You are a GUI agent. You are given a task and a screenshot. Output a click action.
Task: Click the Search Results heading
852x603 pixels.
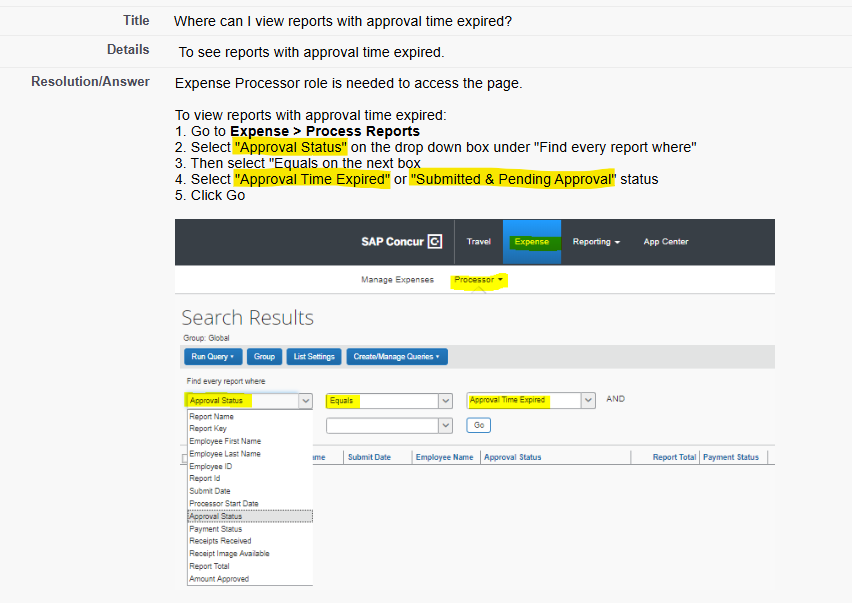pos(247,318)
